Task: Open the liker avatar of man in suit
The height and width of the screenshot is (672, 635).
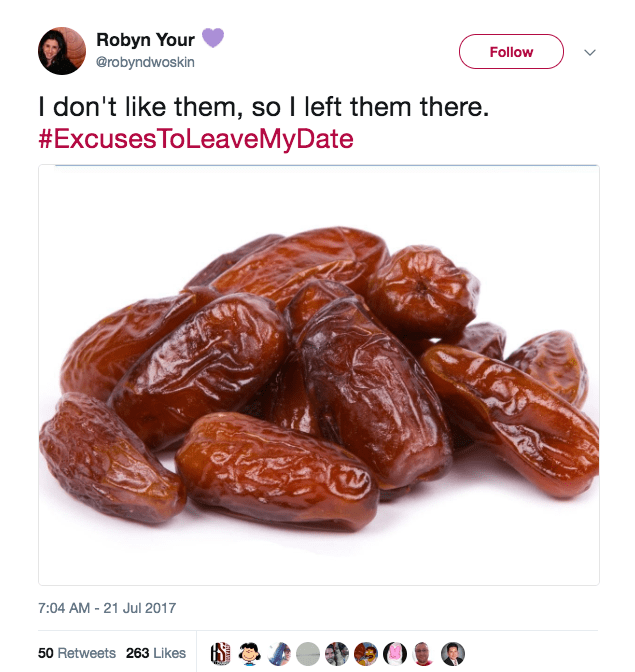Action: 453,653
